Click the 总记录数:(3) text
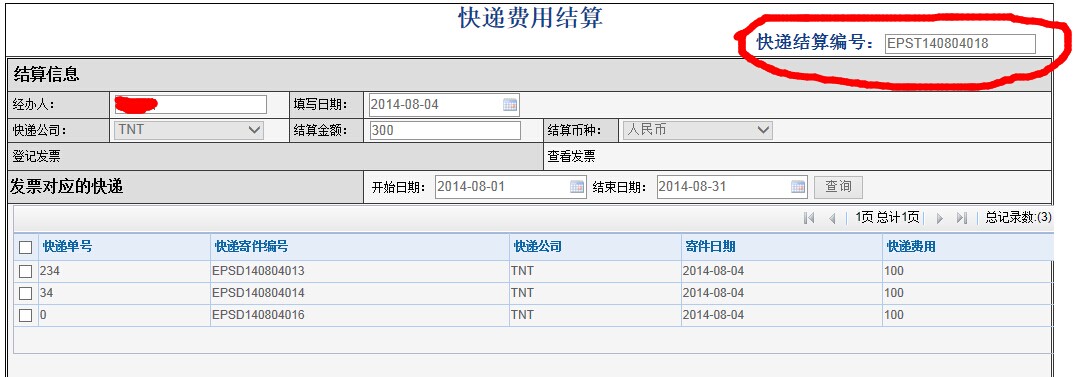 1019,217
